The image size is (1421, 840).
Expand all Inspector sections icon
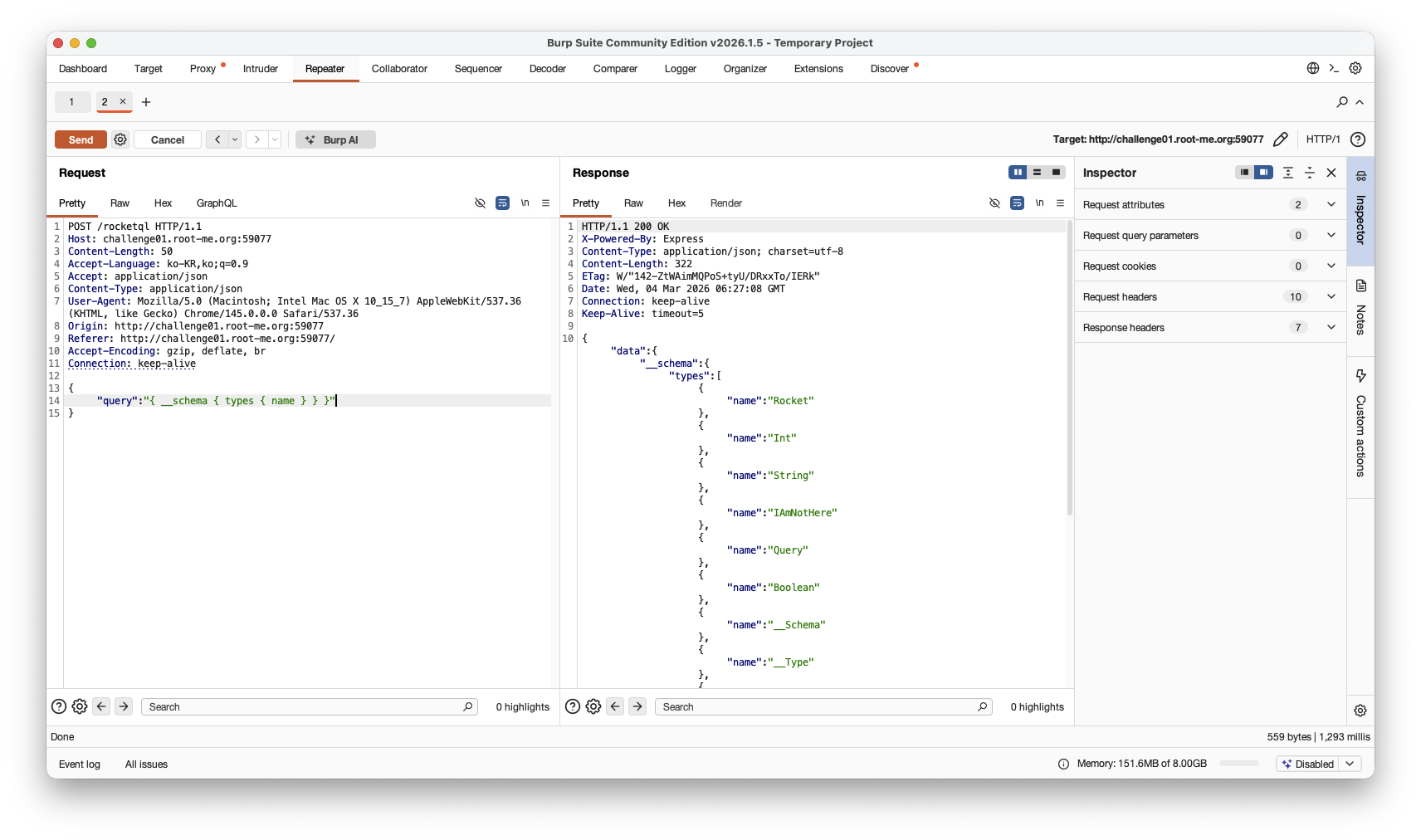[1288, 173]
